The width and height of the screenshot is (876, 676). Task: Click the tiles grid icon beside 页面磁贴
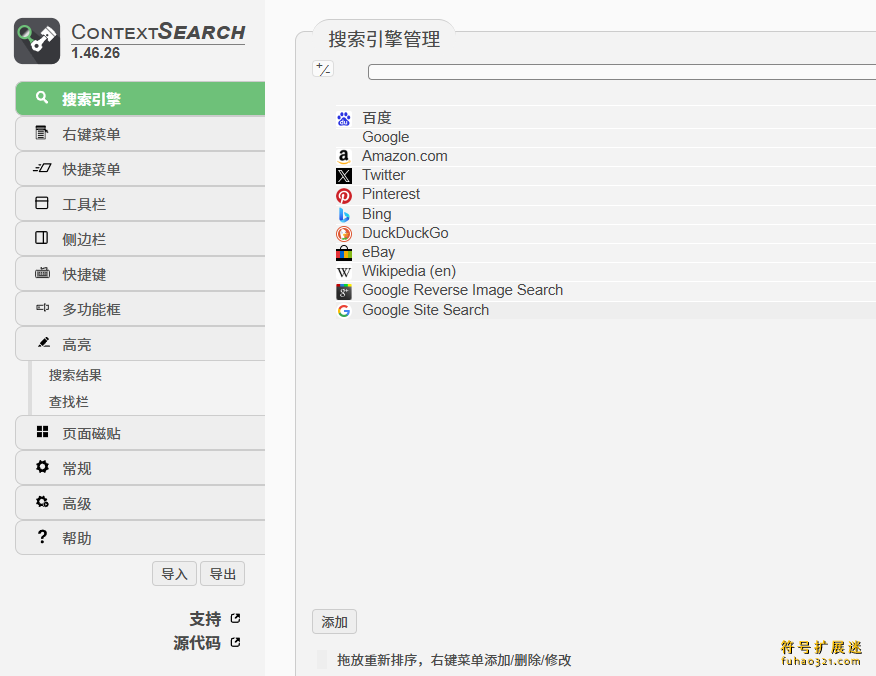point(42,431)
